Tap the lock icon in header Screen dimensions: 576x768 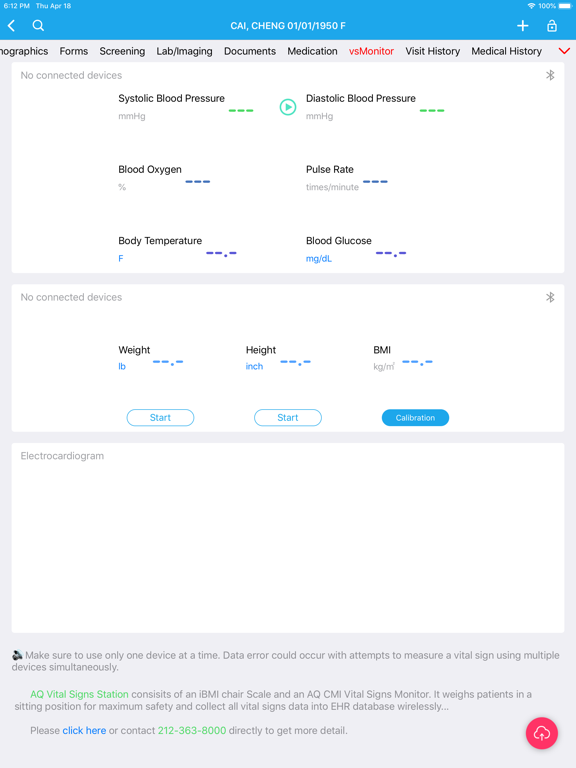(x=552, y=25)
